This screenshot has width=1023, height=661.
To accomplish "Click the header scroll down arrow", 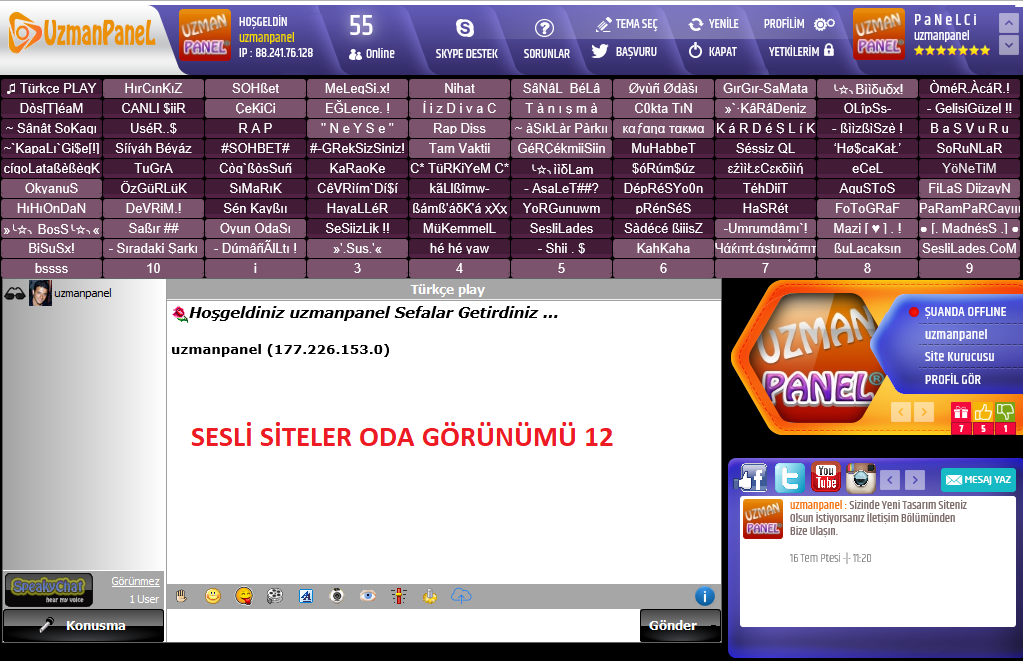I will coord(1012,46).
